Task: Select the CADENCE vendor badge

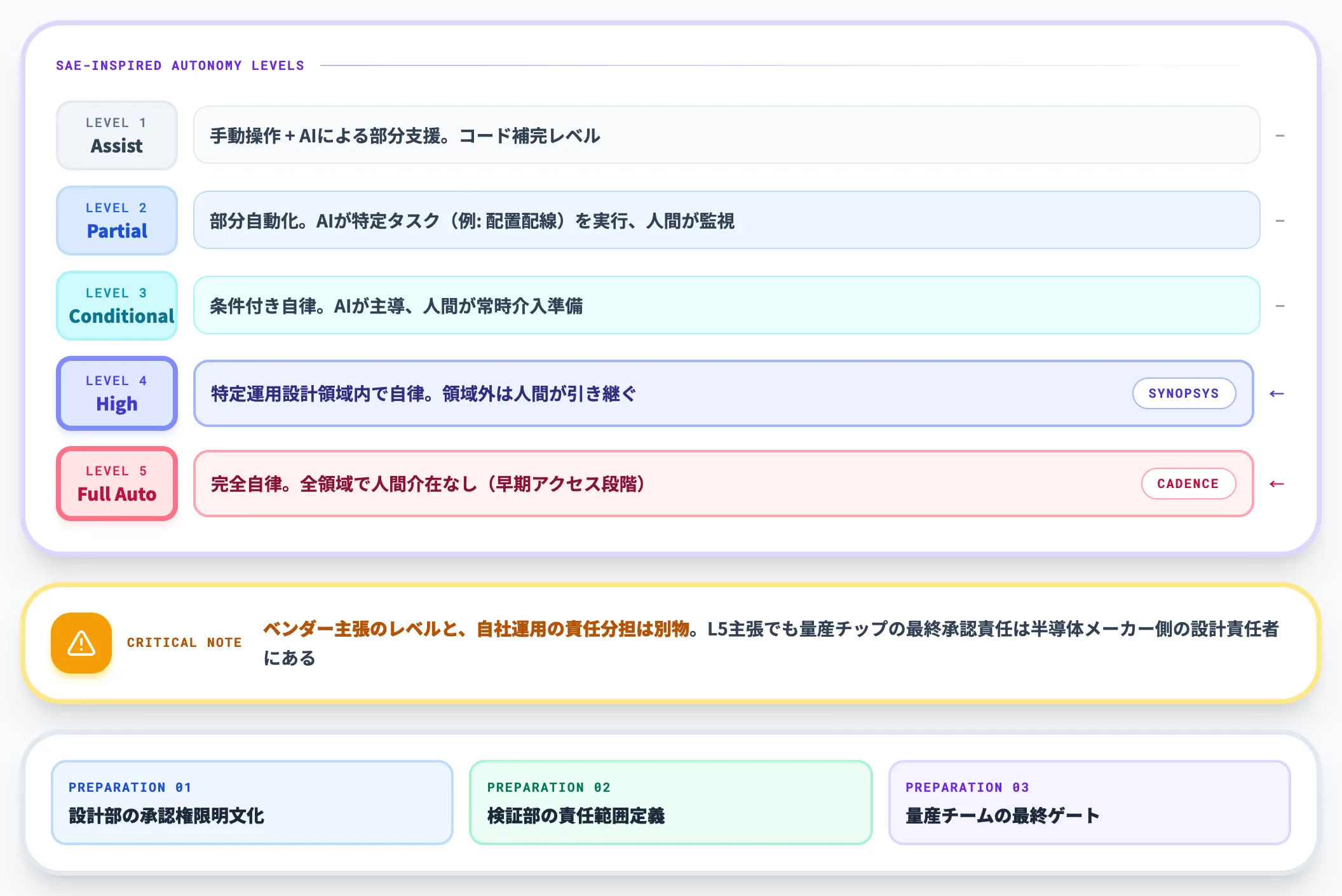Action: coord(1188,484)
